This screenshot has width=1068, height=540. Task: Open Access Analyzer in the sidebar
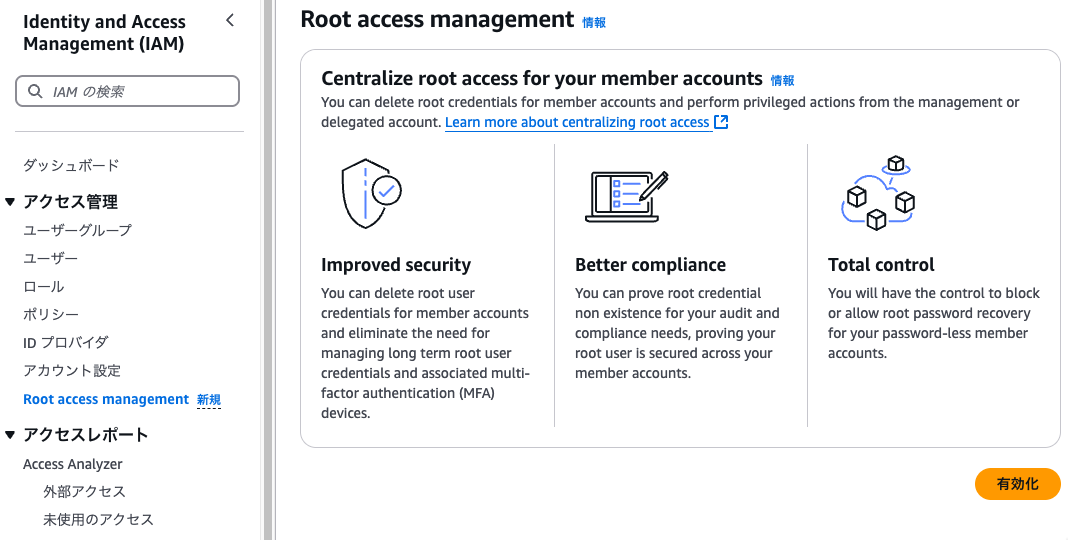[73, 464]
